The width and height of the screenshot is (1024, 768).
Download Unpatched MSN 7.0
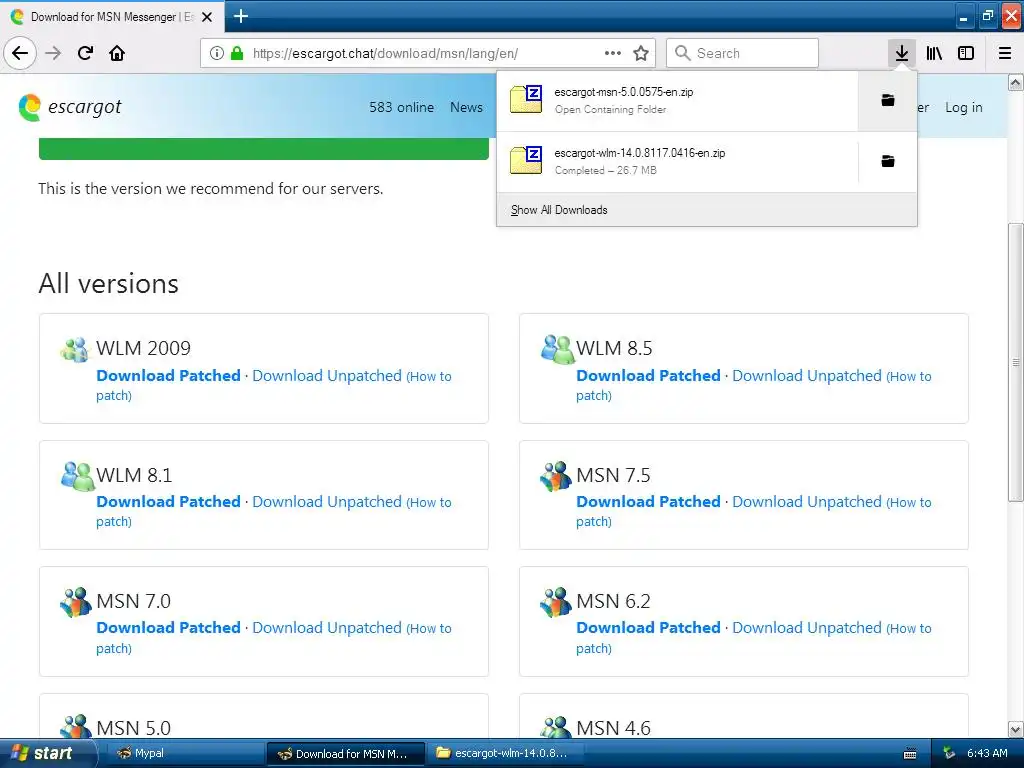pyautogui.click(x=327, y=628)
